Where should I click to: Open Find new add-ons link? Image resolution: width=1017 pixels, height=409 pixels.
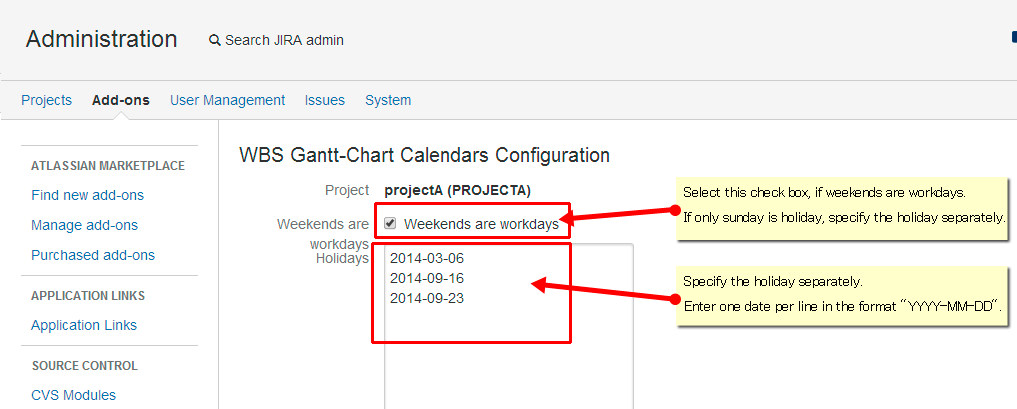coord(87,195)
